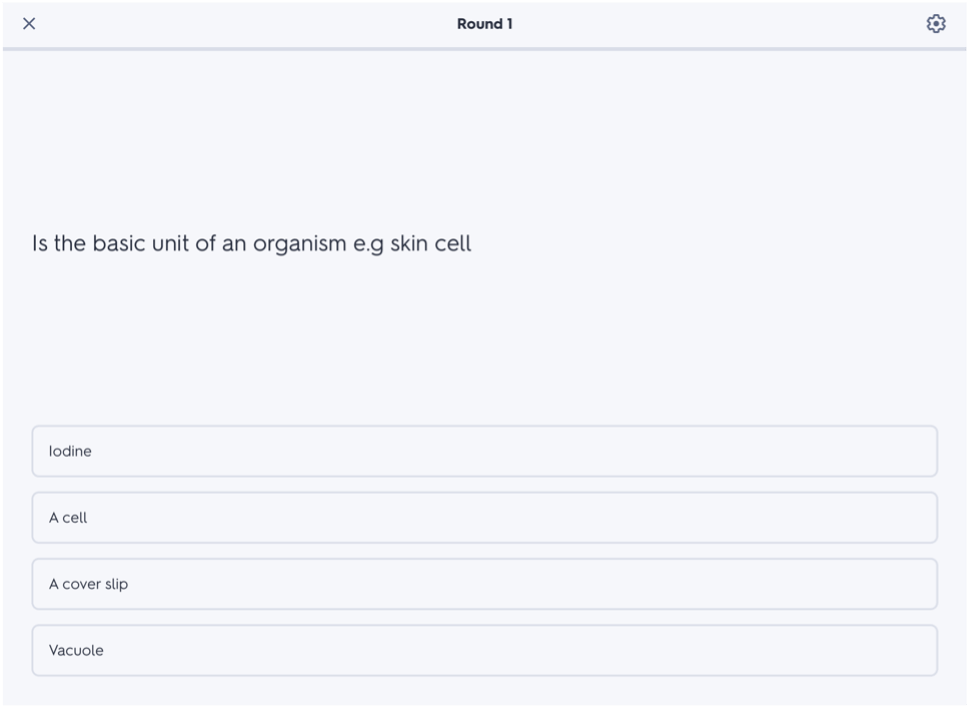
Task: Open the settings gear icon
Action: point(935,24)
